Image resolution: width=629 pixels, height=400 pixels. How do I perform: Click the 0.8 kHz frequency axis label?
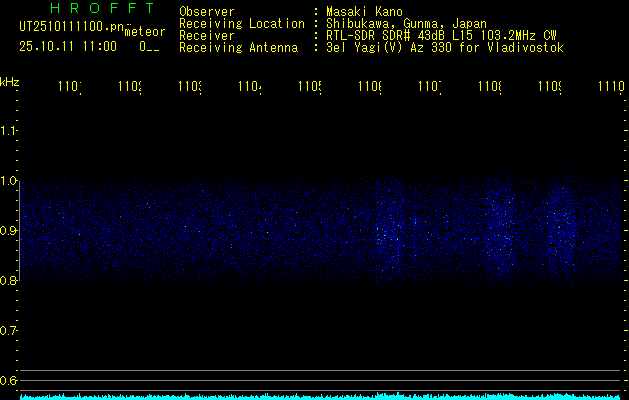coord(10,281)
